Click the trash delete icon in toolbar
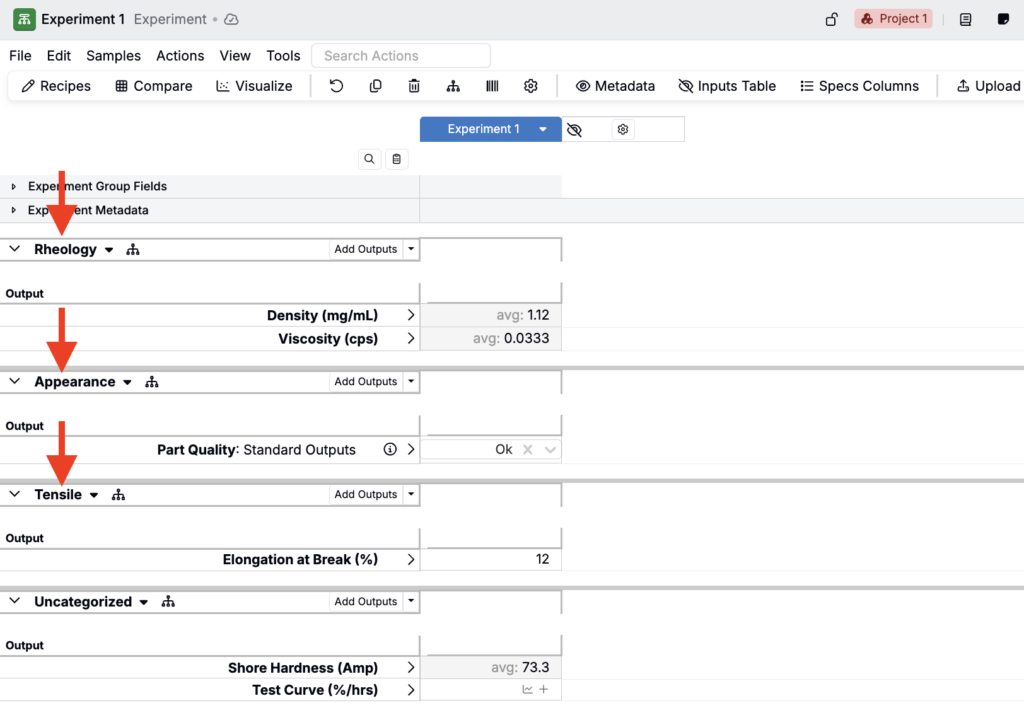 [414, 86]
